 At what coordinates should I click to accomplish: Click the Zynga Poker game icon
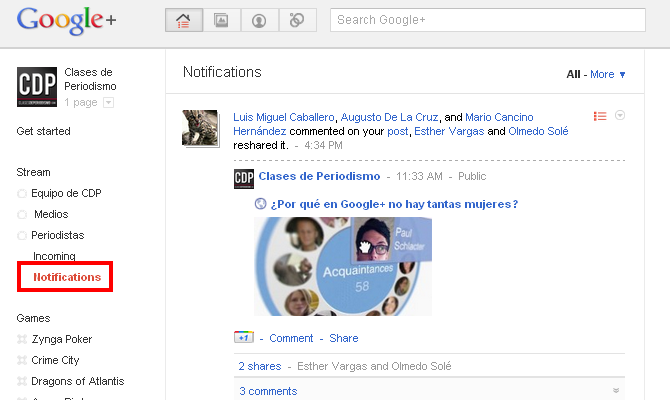tap(22, 340)
